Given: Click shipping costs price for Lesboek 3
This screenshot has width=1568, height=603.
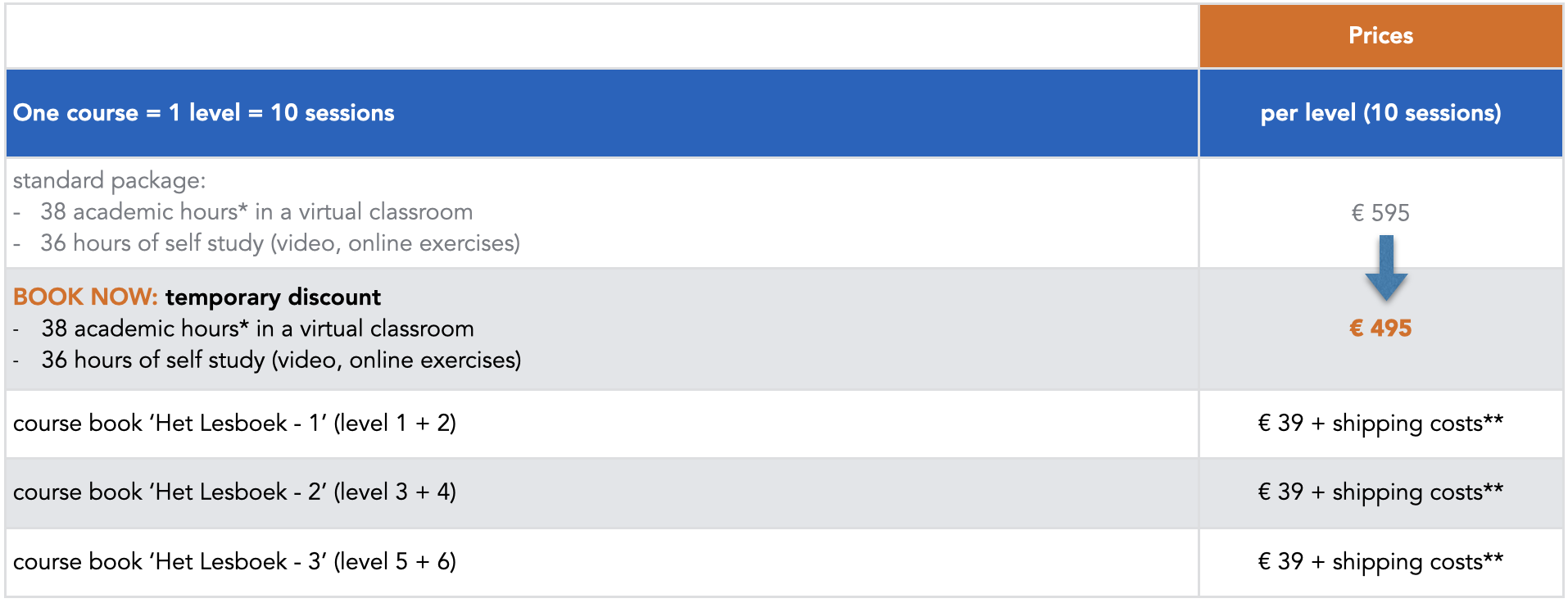Looking at the screenshot, I should pos(1380,562).
